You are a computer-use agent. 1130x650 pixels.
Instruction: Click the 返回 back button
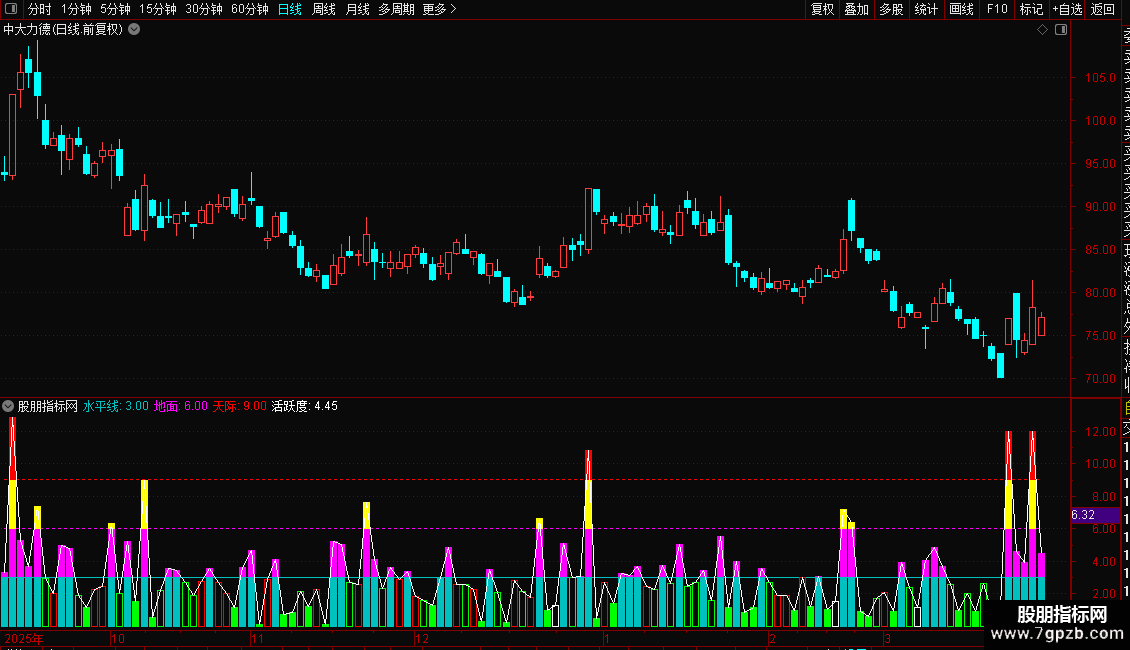pos(1103,9)
